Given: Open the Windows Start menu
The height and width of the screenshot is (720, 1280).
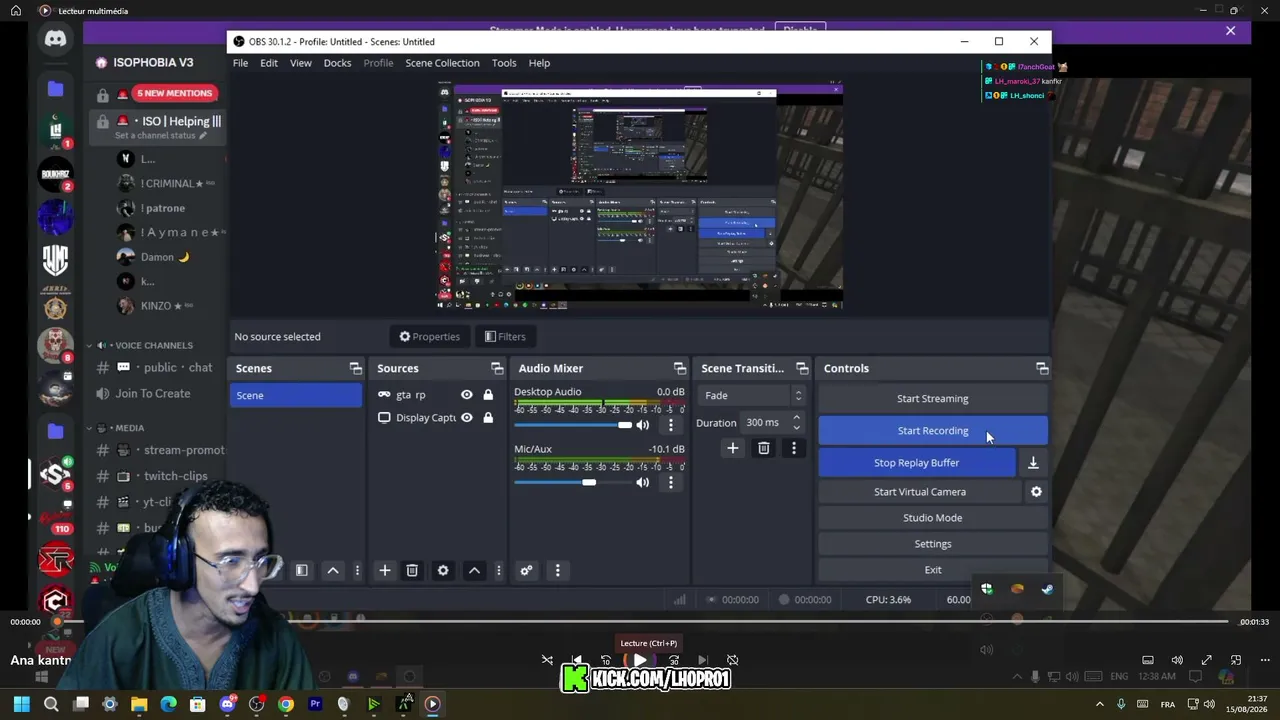Looking at the screenshot, I should [x=22, y=704].
